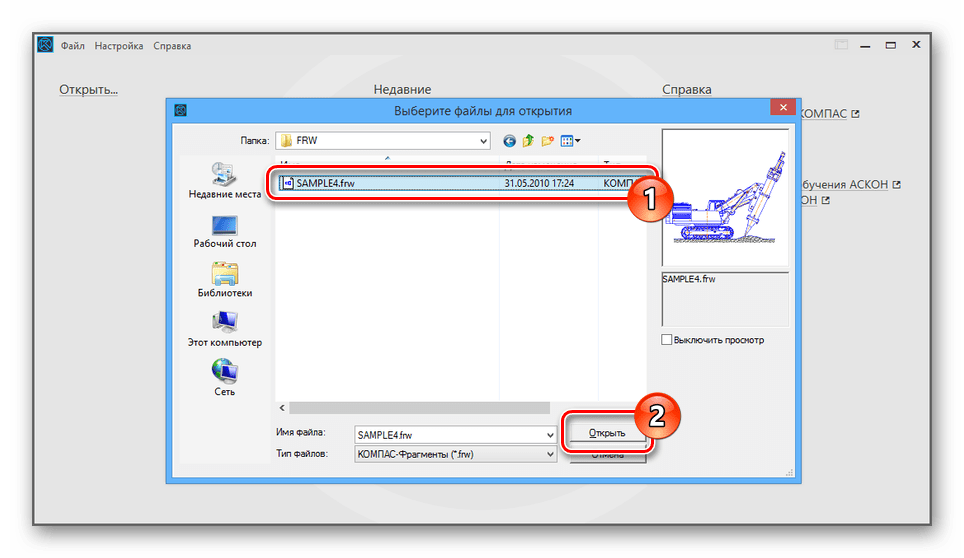Open Библиотеки in the sidebar
Screen dimensions: 964x558
[225, 279]
